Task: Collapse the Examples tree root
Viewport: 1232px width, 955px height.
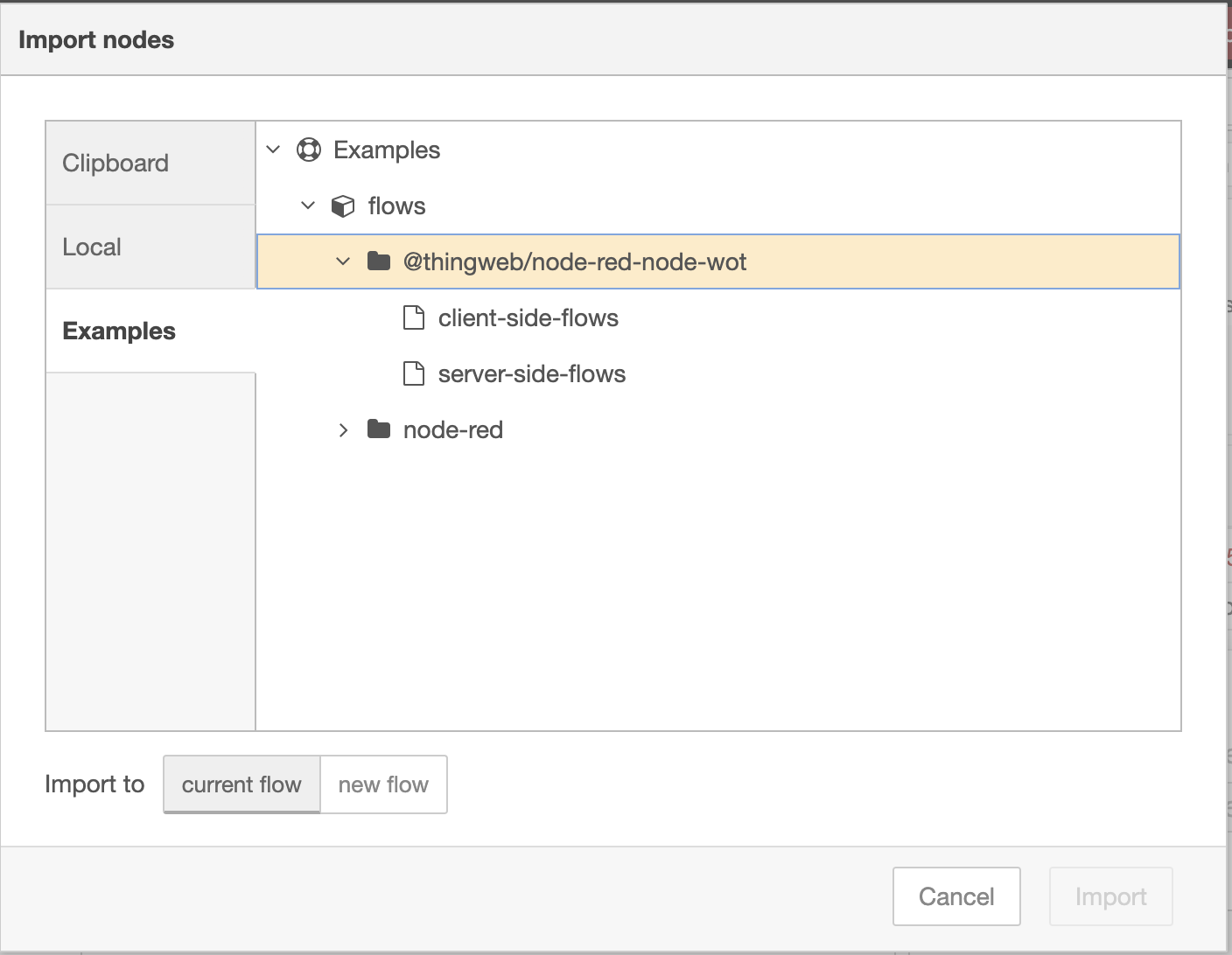Action: [x=273, y=150]
